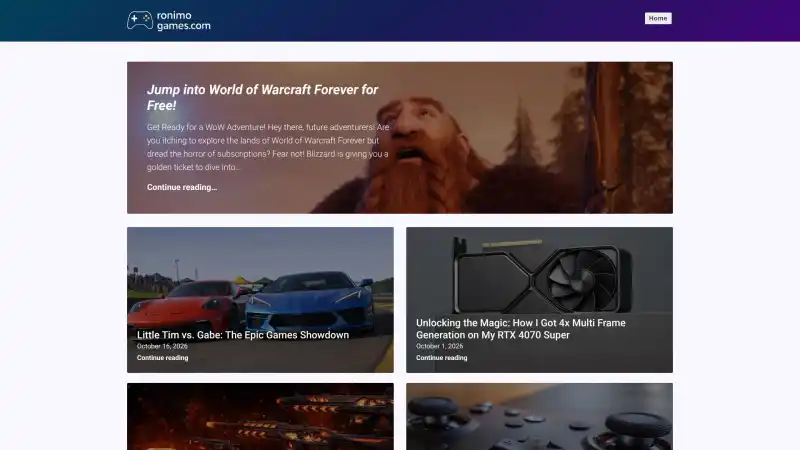This screenshot has width=800, height=450.
Task: Continue reading the RTX 4070 Super post
Action: [441, 358]
